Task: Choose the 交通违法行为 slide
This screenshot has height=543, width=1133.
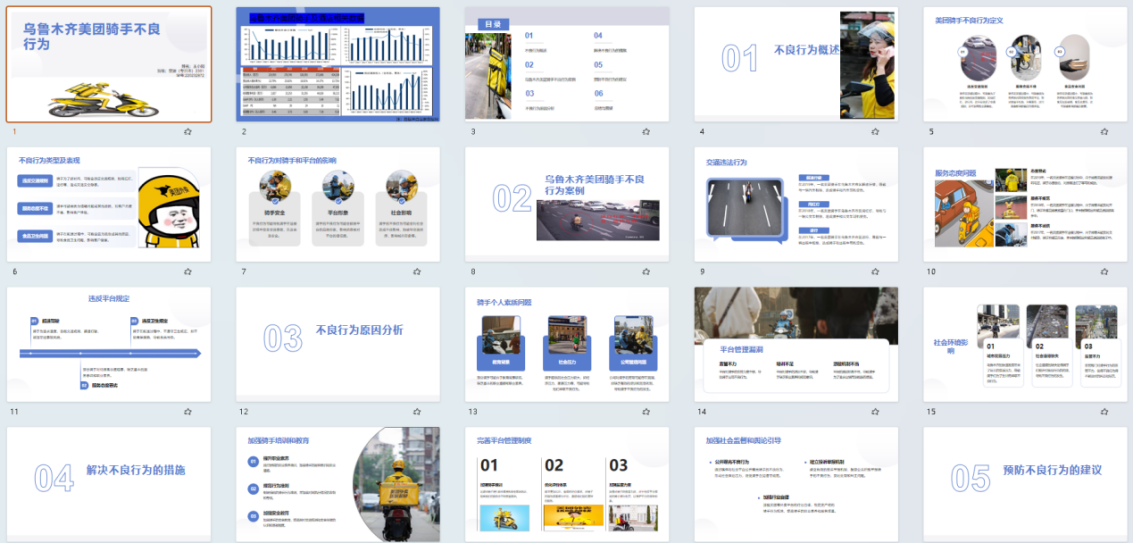Action: 796,204
